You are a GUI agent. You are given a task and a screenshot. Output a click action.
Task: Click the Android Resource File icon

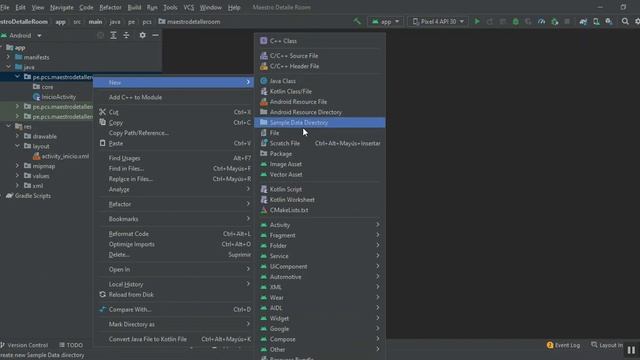264,102
